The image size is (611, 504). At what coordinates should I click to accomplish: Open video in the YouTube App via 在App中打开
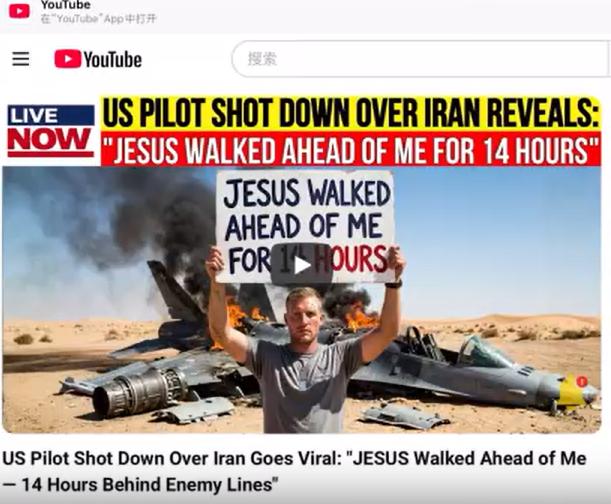point(99,19)
